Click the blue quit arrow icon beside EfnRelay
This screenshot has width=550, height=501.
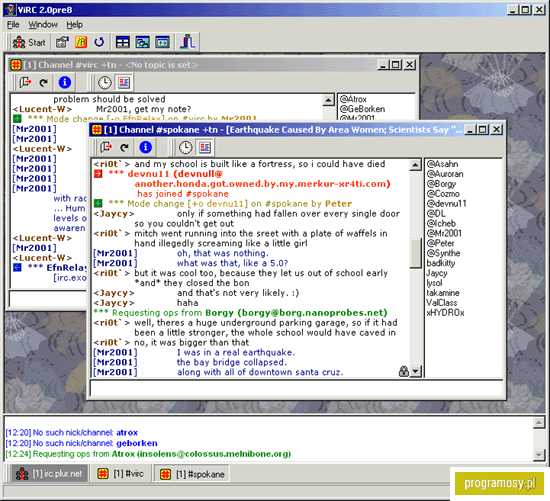pos(17,268)
